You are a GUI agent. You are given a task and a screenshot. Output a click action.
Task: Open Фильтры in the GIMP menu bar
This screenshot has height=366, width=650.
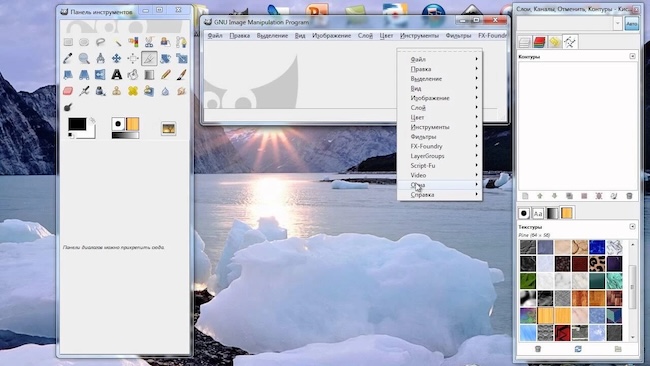tap(458, 36)
